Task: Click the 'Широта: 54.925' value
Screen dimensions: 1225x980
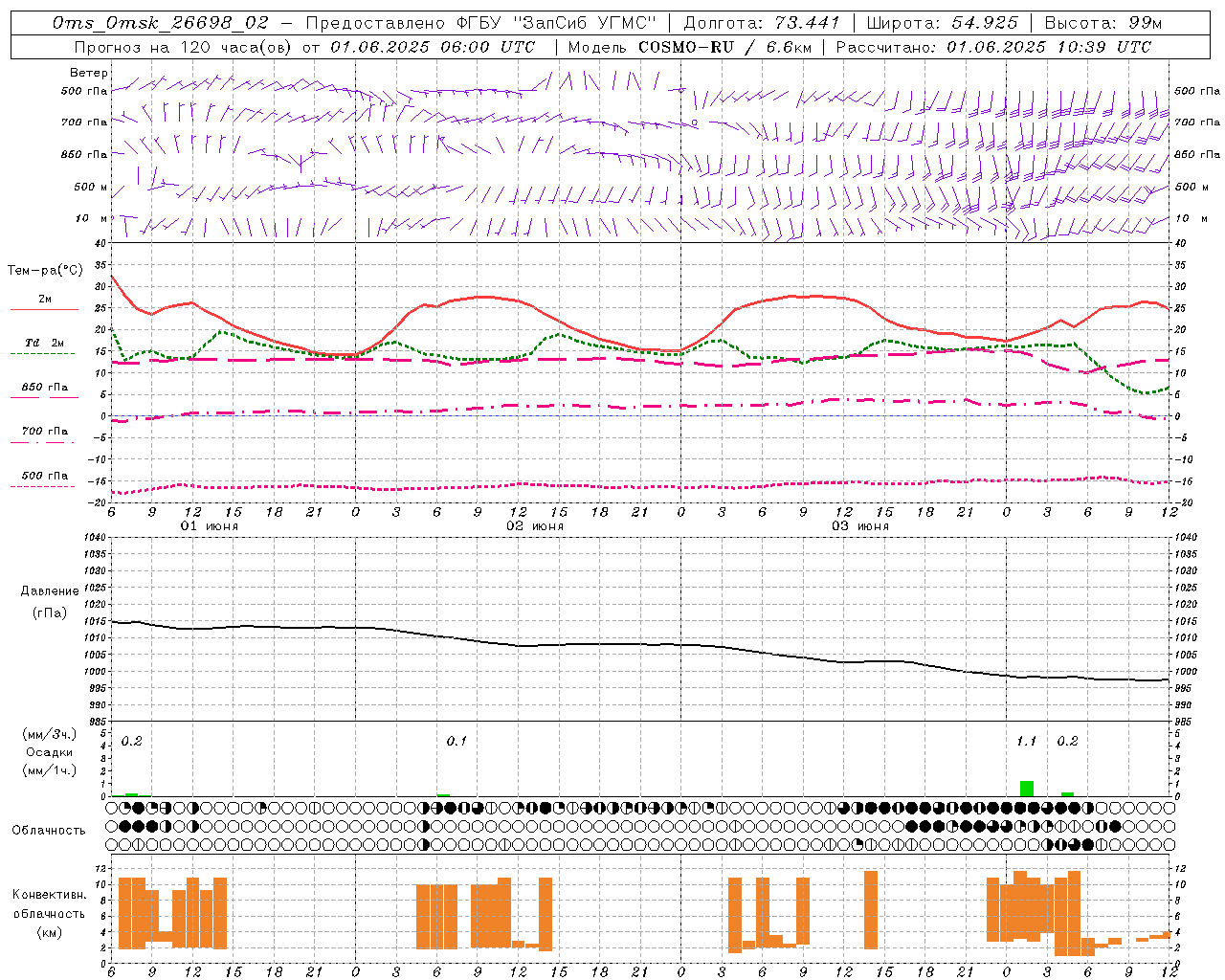Action: [x=942, y=23]
